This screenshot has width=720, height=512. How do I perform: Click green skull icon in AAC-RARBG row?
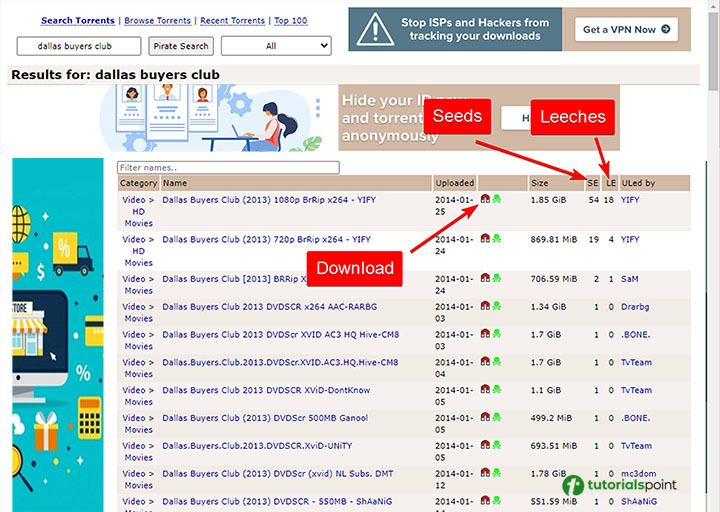496,306
